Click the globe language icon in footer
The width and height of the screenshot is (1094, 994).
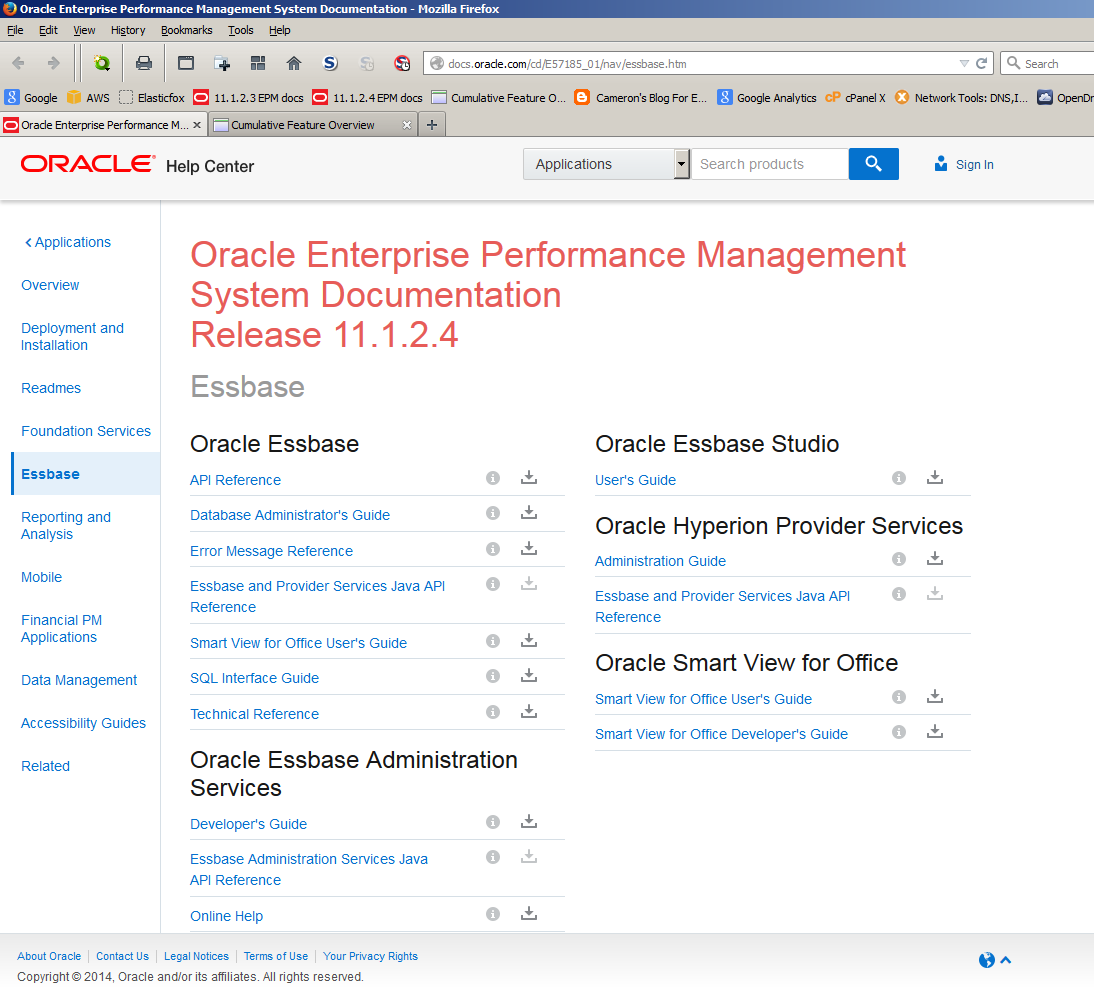coord(987,961)
